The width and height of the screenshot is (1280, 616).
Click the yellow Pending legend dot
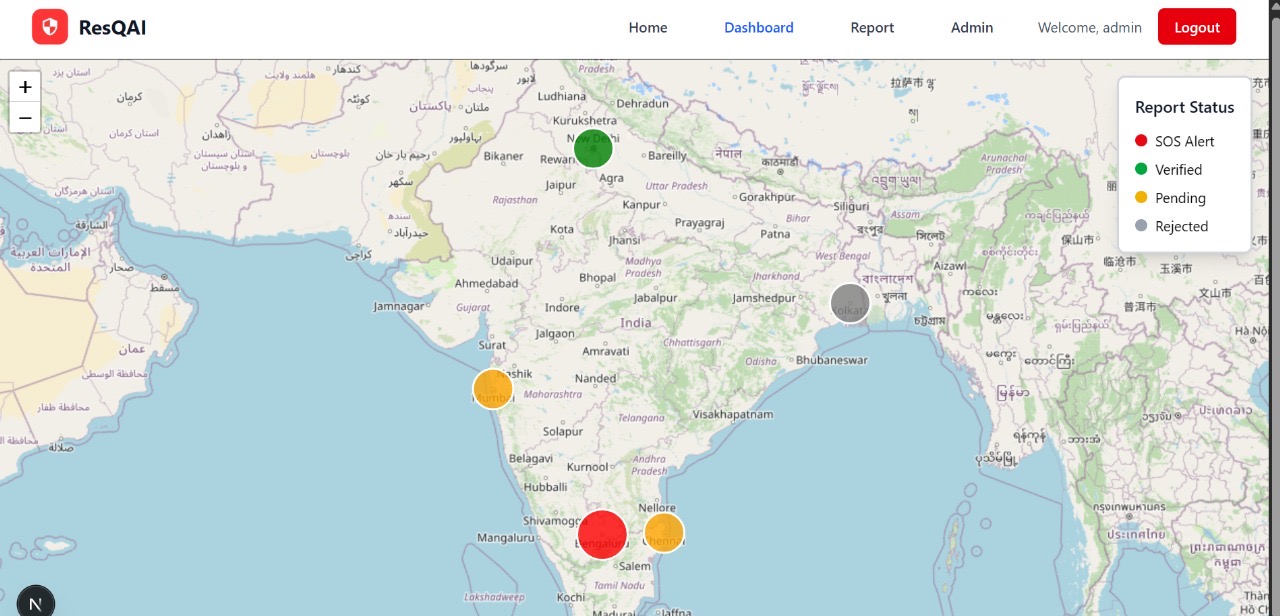click(1141, 197)
